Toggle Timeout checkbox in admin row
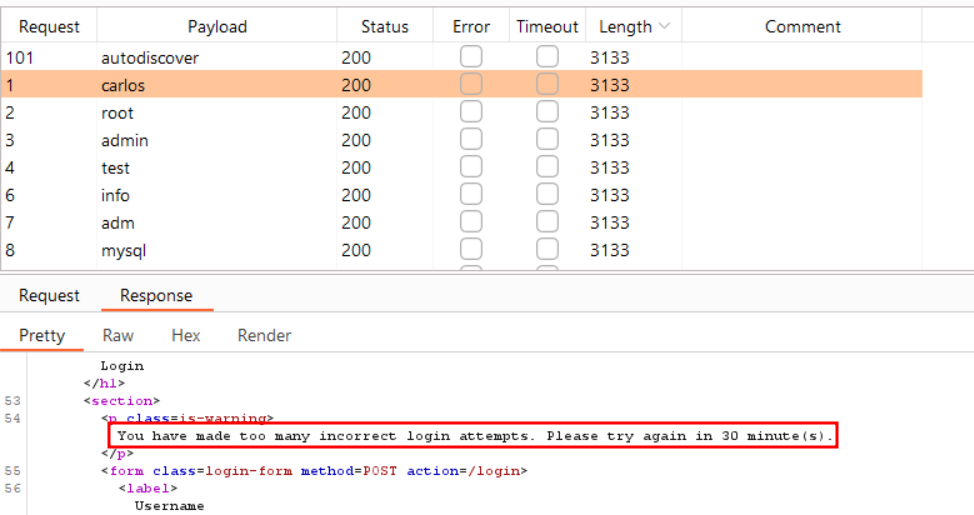 (547, 139)
